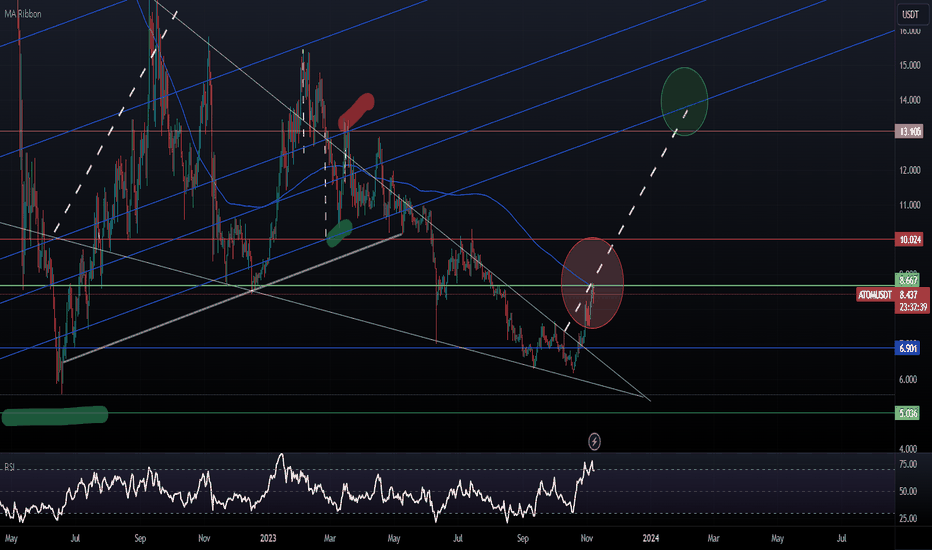Click the Nov label nearest to 2024
The image size is (932, 550).
(587, 538)
